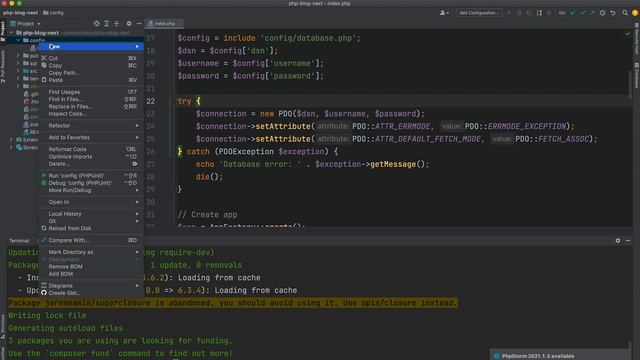Viewport: 640px width, 360px height.
Task: Click Git update project icon
Action: pyautogui.click(x=573, y=13)
